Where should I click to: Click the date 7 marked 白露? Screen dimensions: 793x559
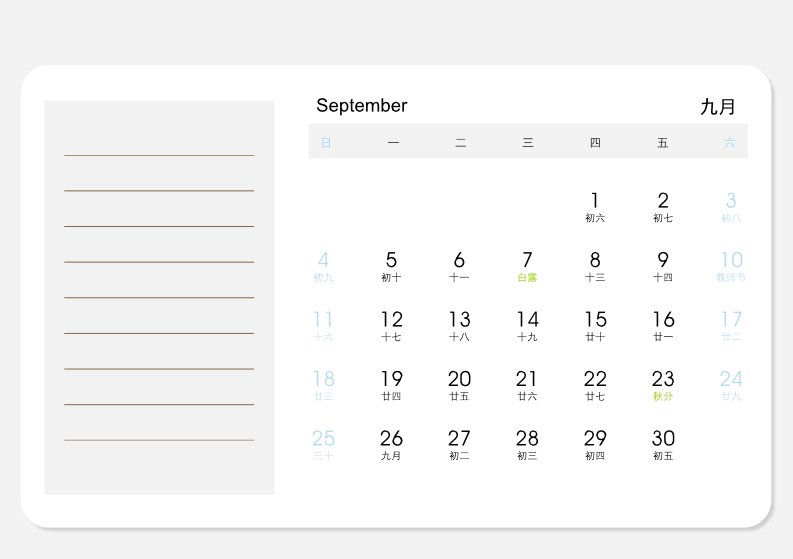click(527, 267)
